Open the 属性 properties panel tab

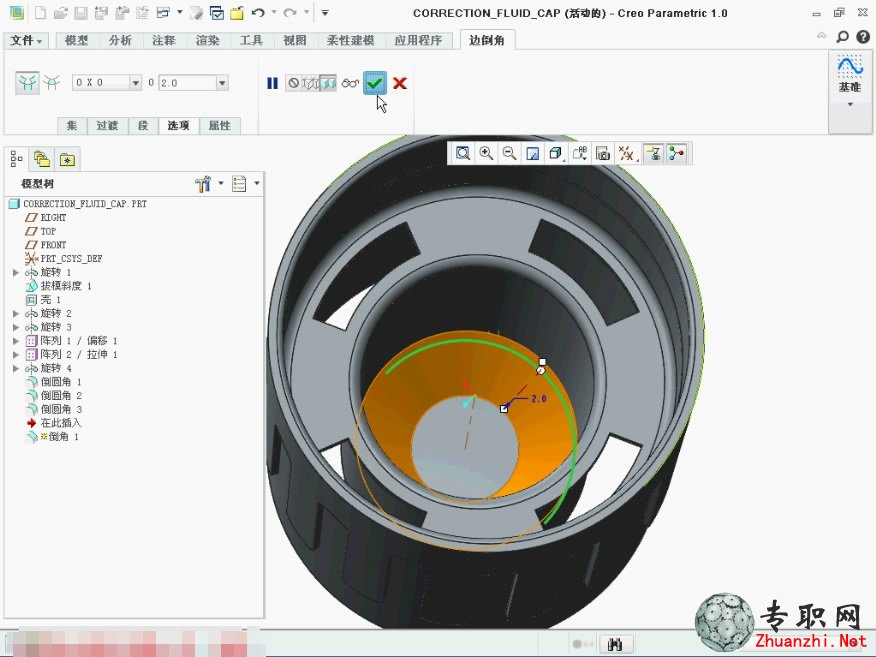point(220,125)
